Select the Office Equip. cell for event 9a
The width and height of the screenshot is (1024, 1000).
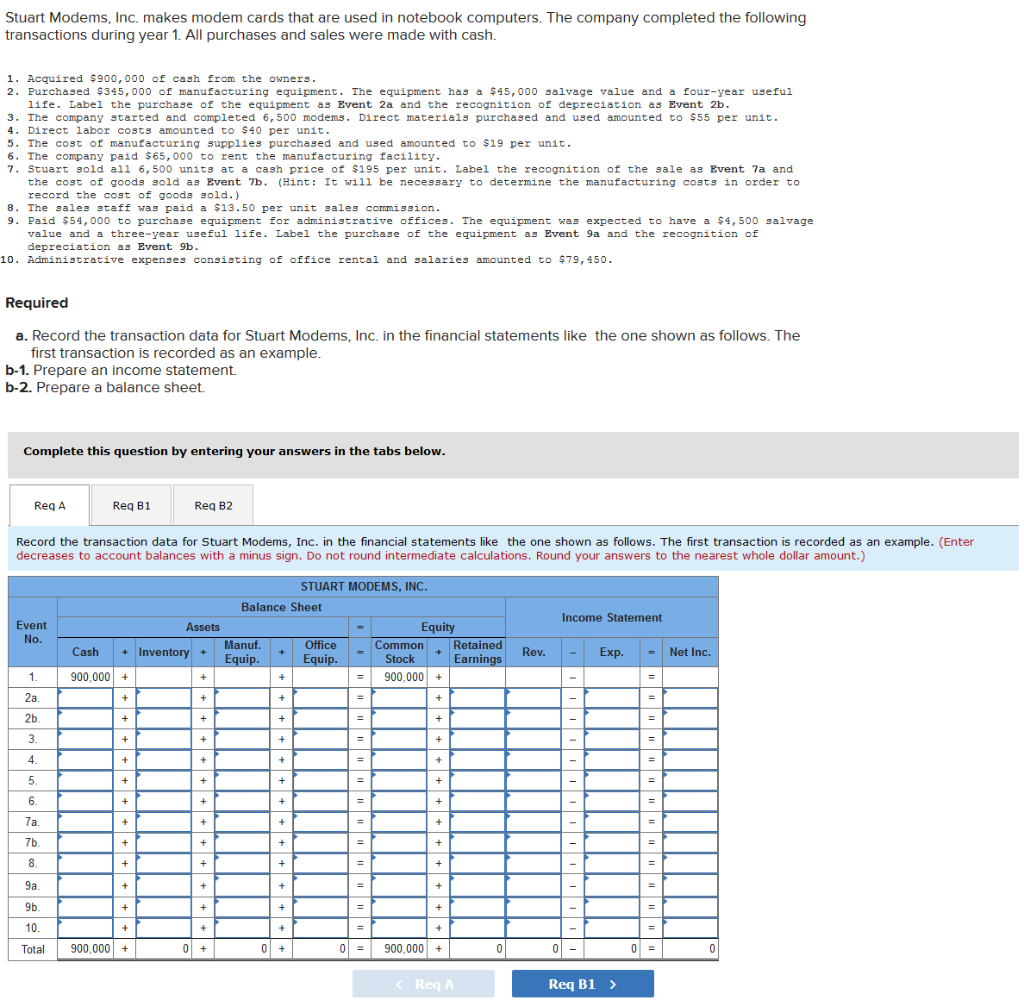(321, 886)
